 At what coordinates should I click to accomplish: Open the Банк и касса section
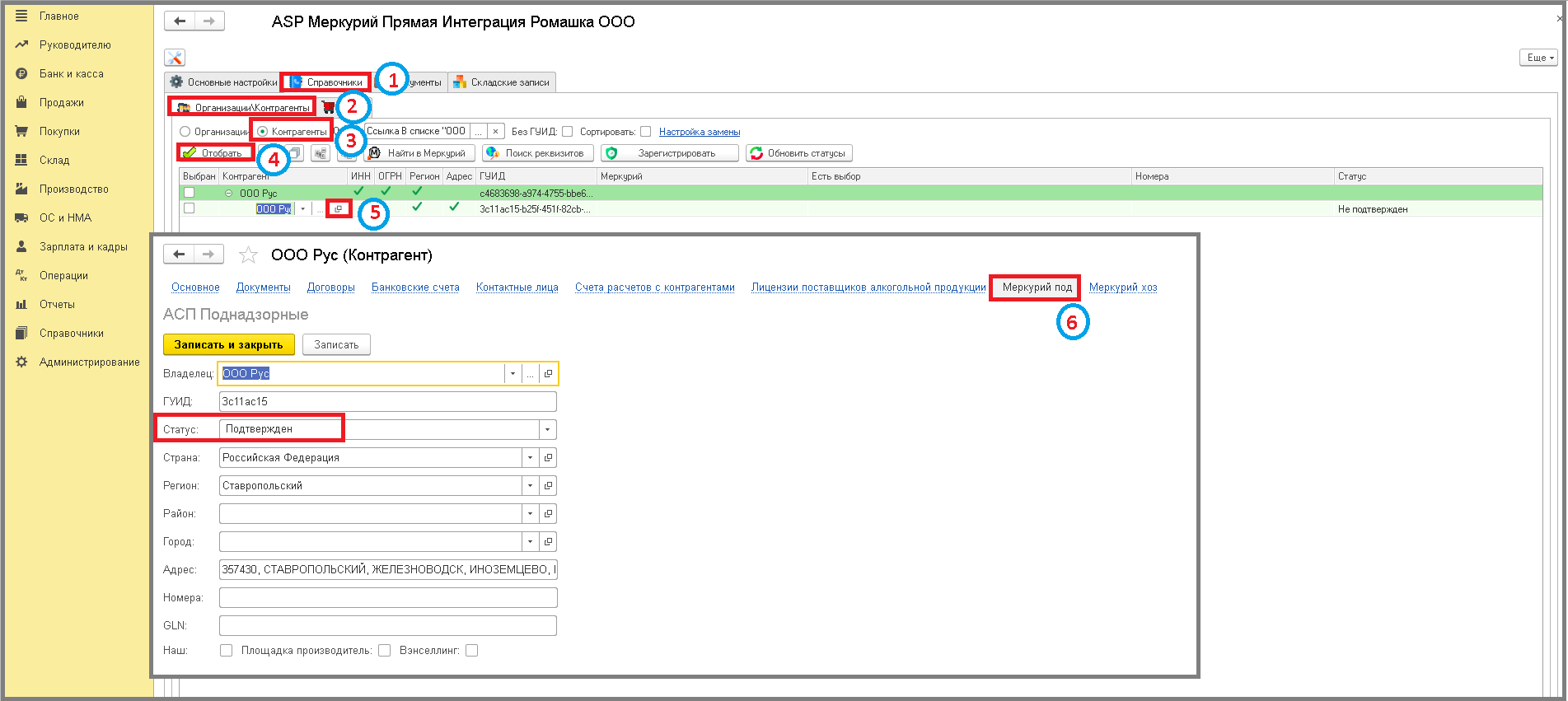71,73
